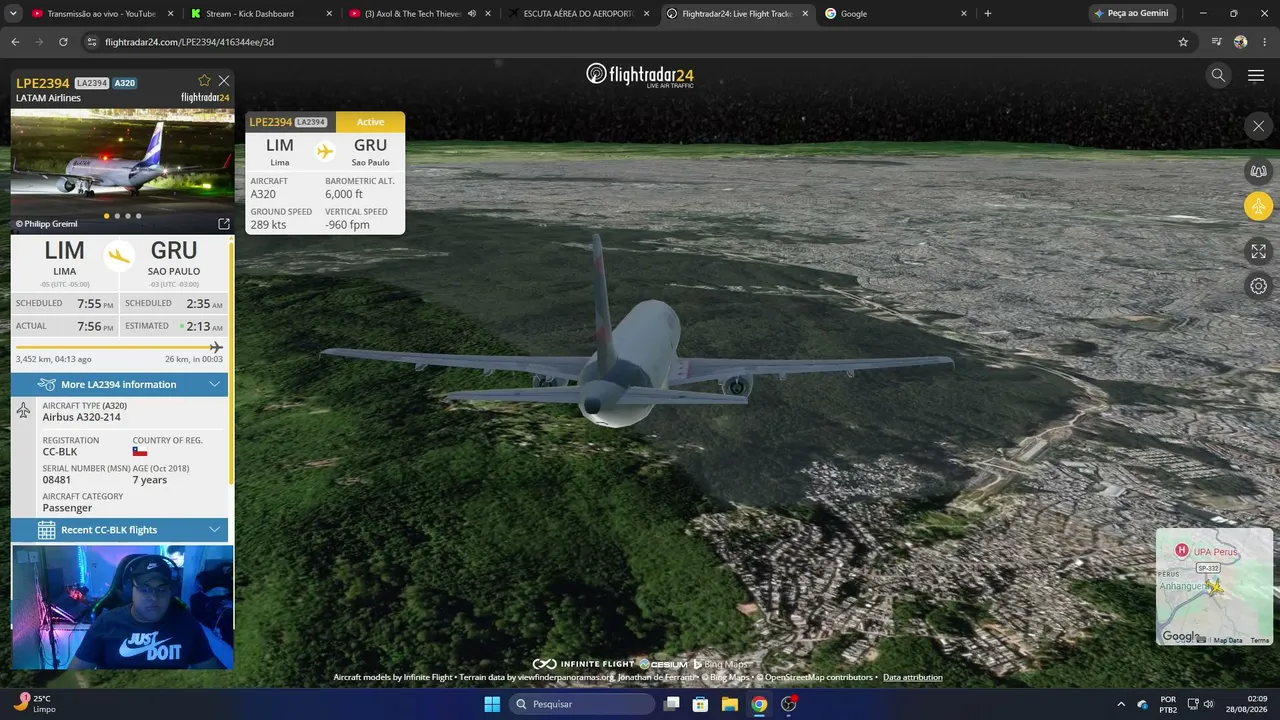Open media controls icon in Chrome toolbar

[1217, 42]
